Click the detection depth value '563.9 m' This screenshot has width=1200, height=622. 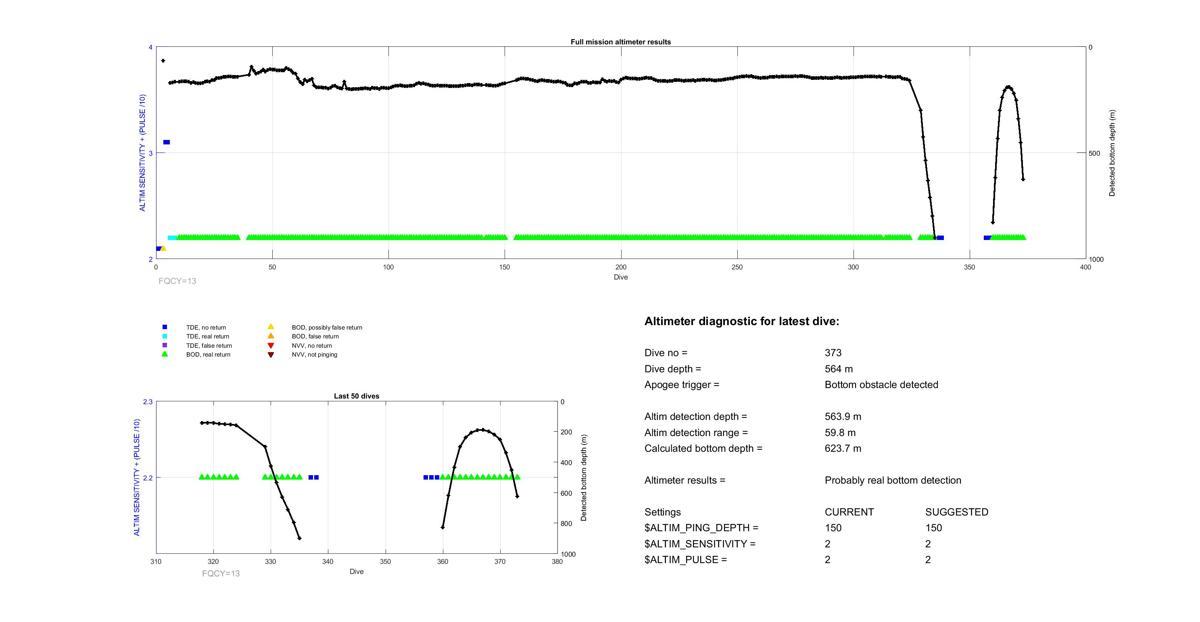coord(843,417)
